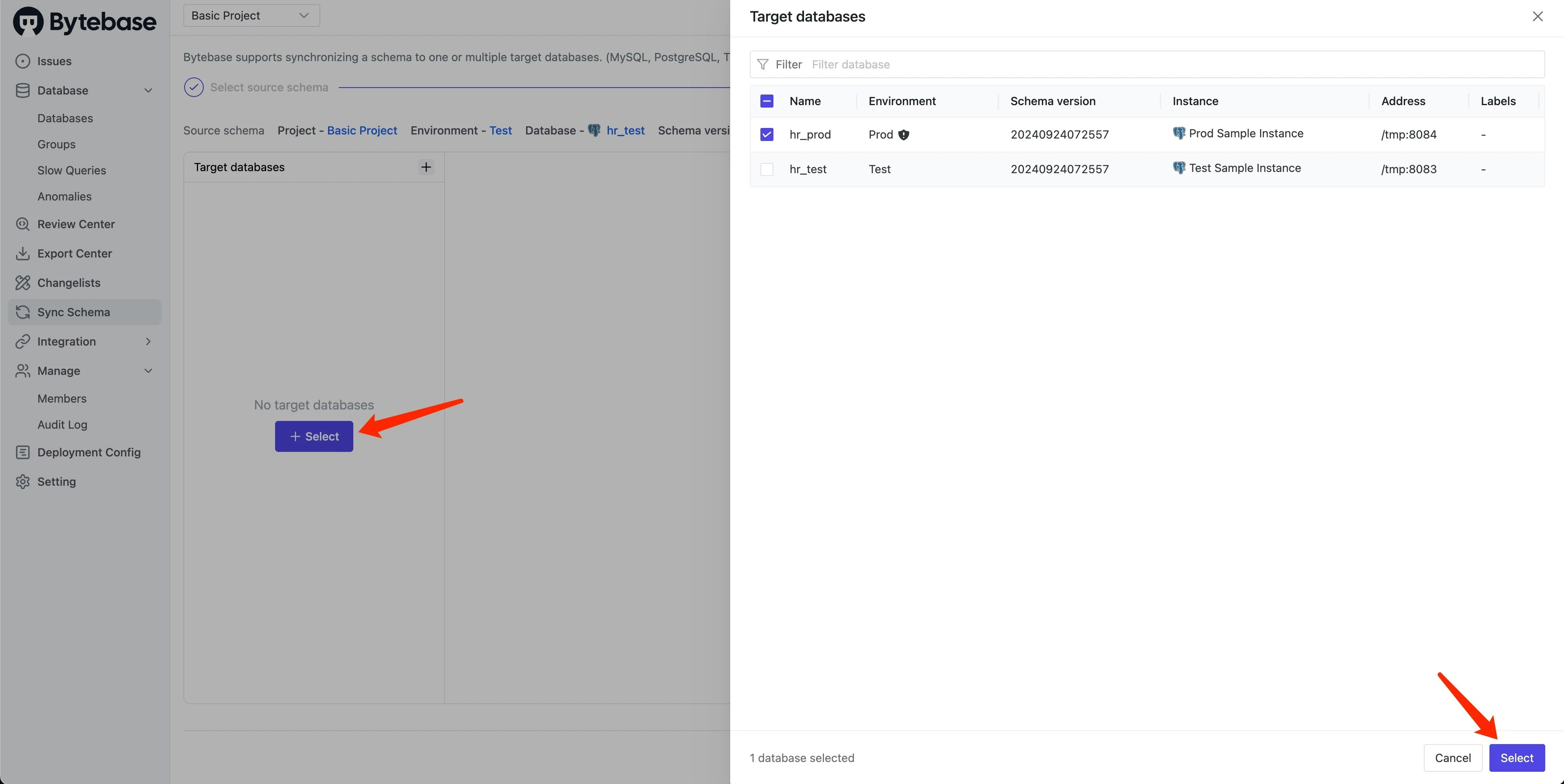Viewport: 1564px width, 784px height.
Task: Click the plus icon beside Target databases
Action: pos(426,167)
